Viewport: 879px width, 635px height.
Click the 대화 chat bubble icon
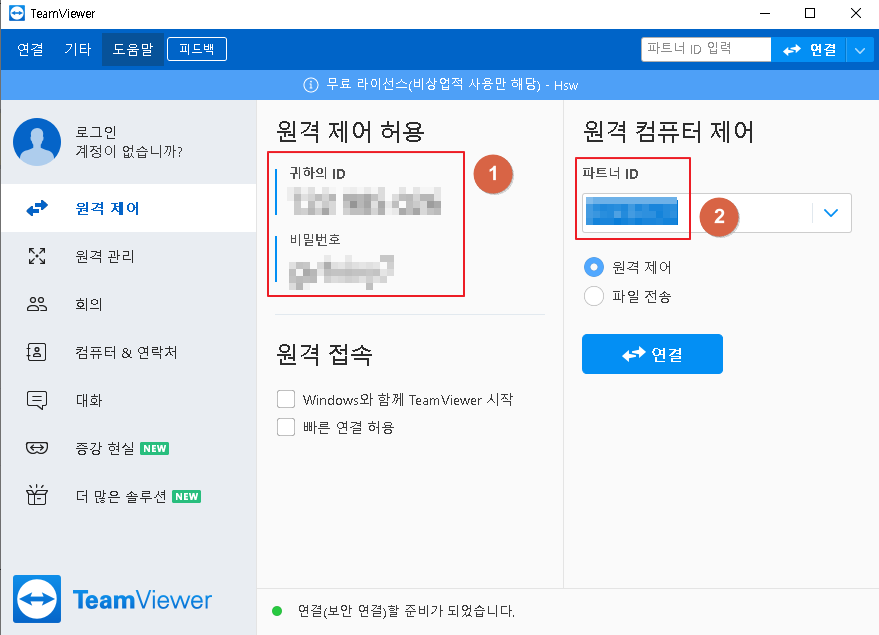click(x=37, y=400)
